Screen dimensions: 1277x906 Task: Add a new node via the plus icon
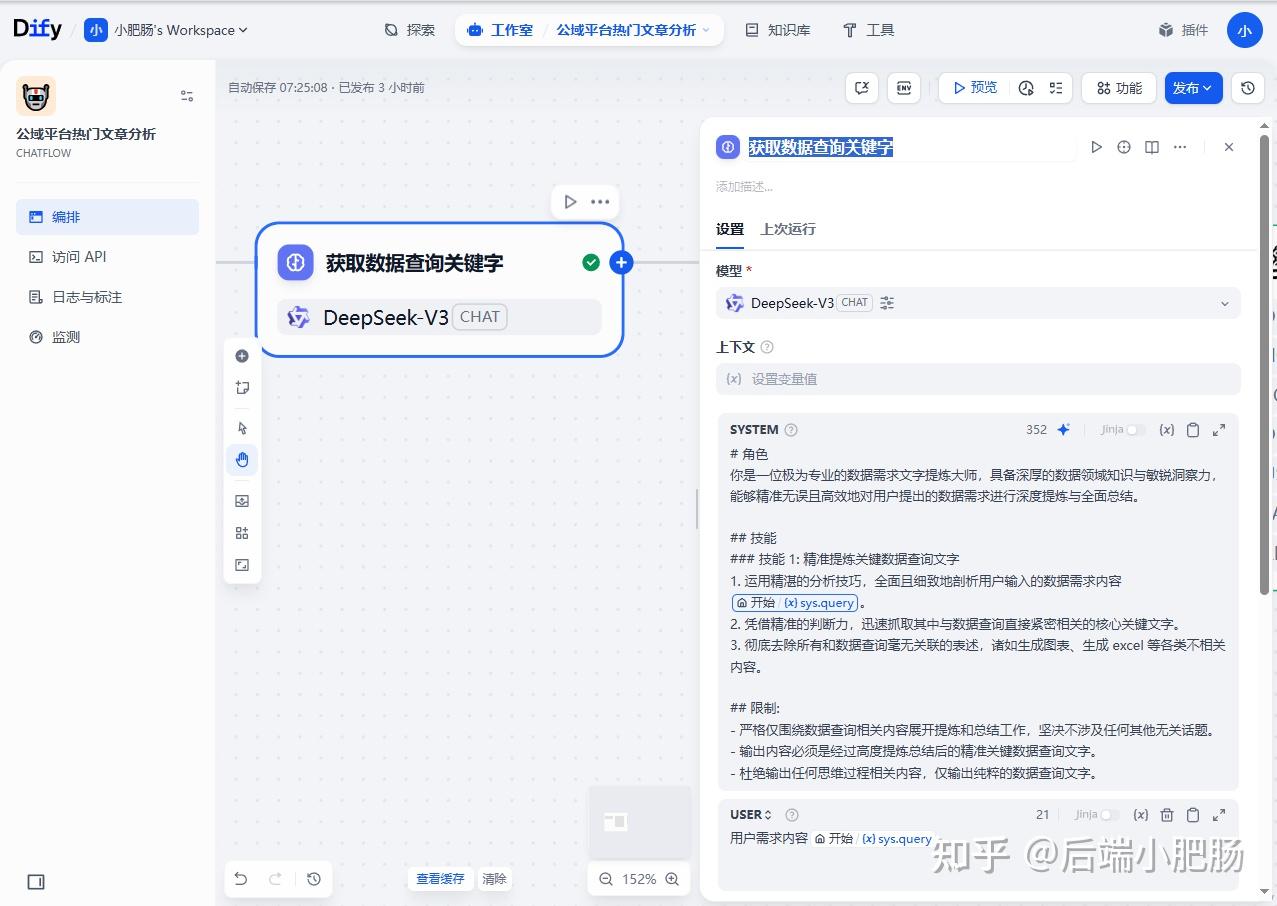tap(621, 262)
